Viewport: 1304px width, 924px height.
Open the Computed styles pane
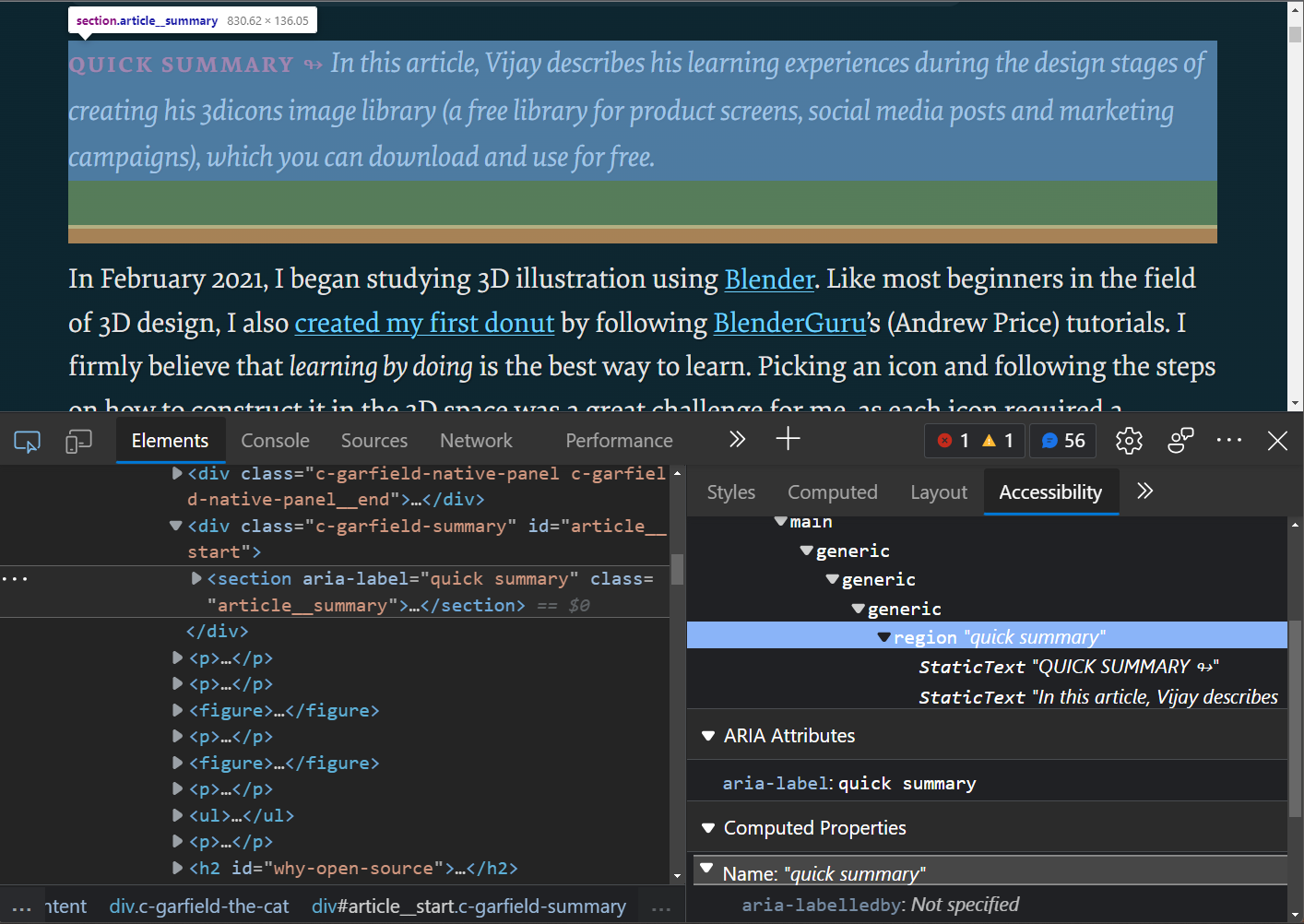[x=832, y=492]
